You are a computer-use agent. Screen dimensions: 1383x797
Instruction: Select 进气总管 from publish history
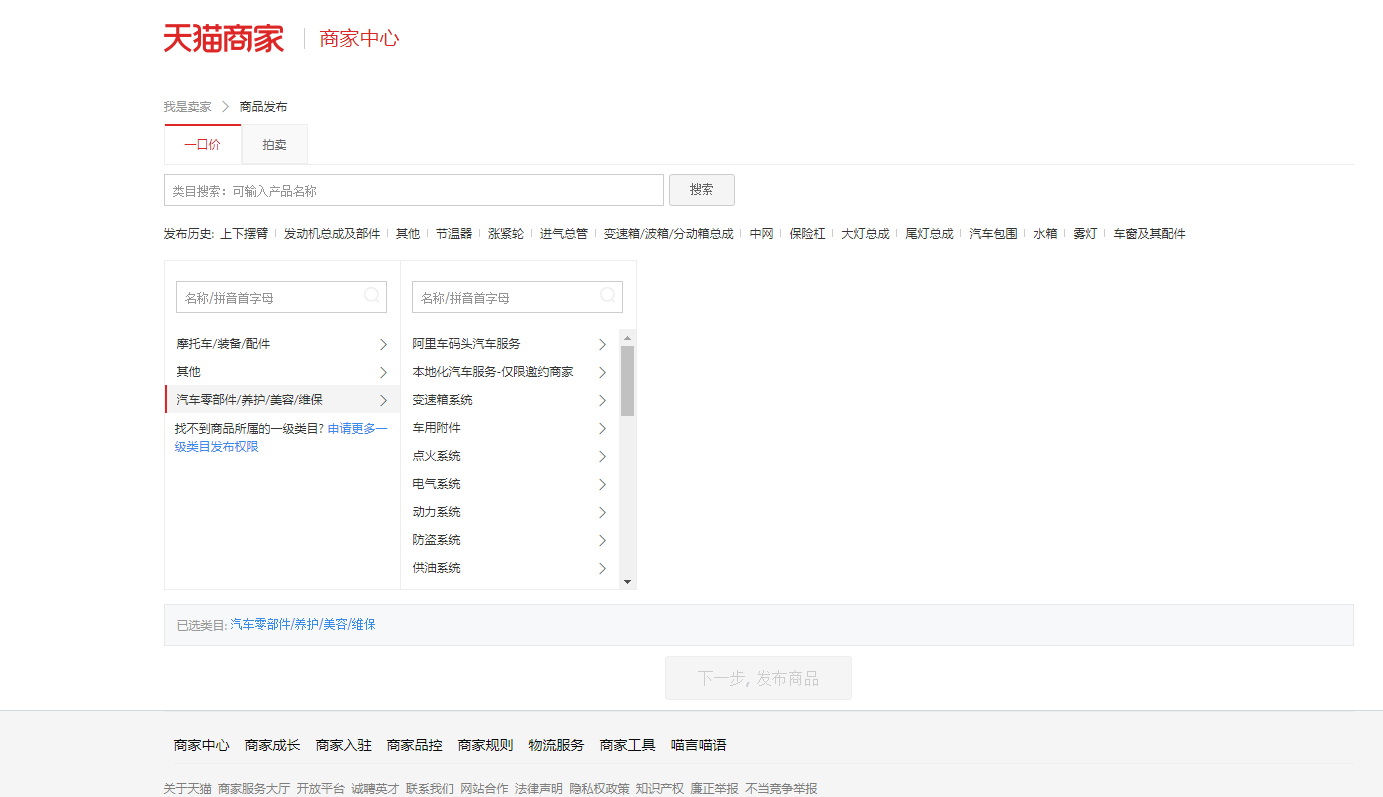[x=564, y=233]
